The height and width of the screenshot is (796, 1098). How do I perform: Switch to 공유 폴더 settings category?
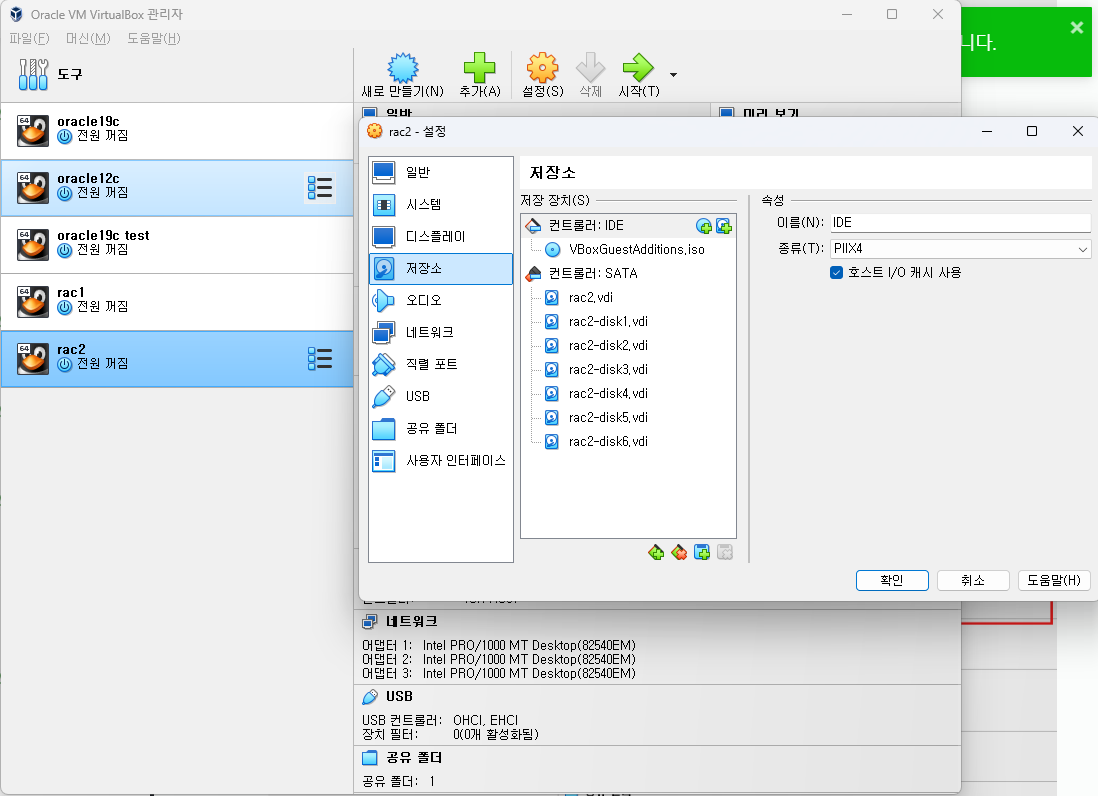click(440, 428)
